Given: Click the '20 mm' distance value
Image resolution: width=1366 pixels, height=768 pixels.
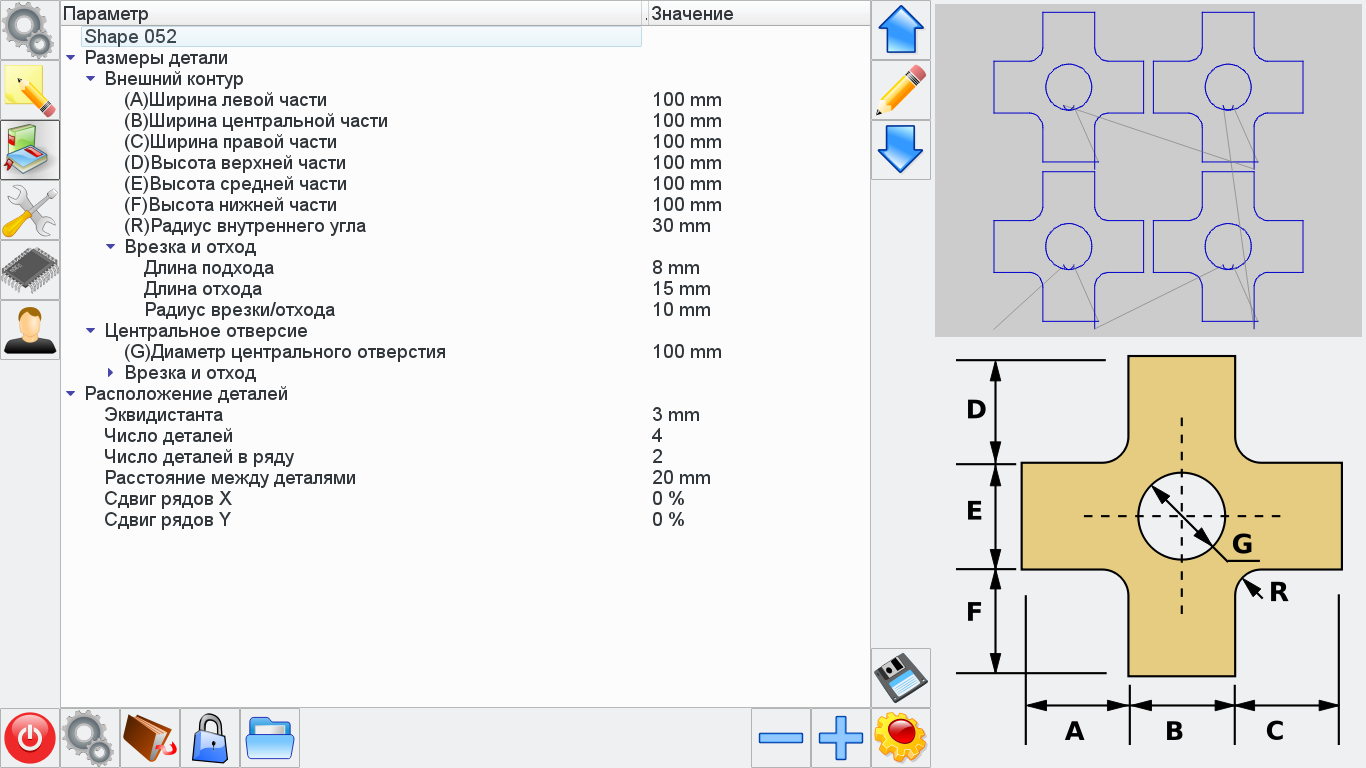Looking at the screenshot, I should click(682, 478).
